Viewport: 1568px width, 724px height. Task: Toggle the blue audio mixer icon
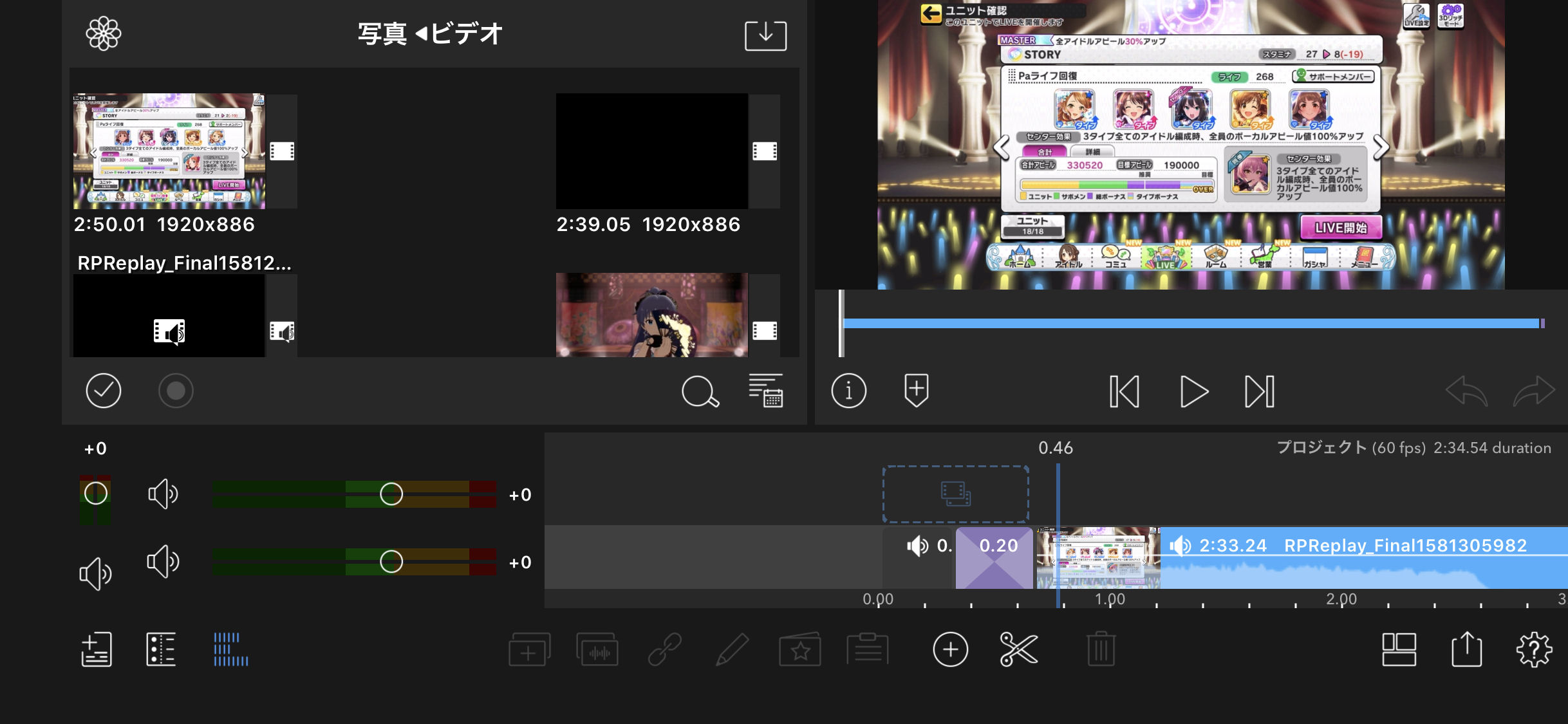click(x=230, y=649)
